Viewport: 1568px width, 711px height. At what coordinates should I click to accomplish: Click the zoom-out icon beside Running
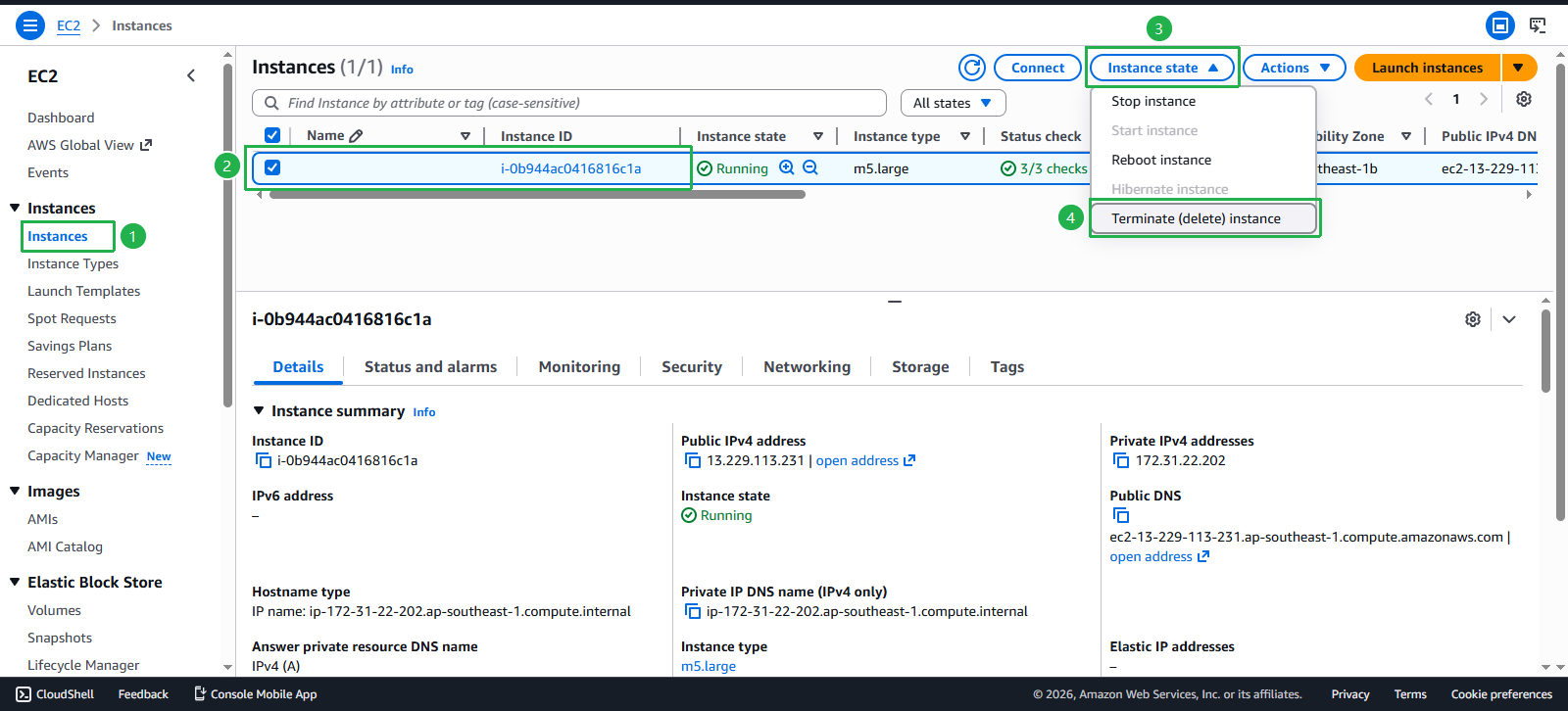pos(810,167)
